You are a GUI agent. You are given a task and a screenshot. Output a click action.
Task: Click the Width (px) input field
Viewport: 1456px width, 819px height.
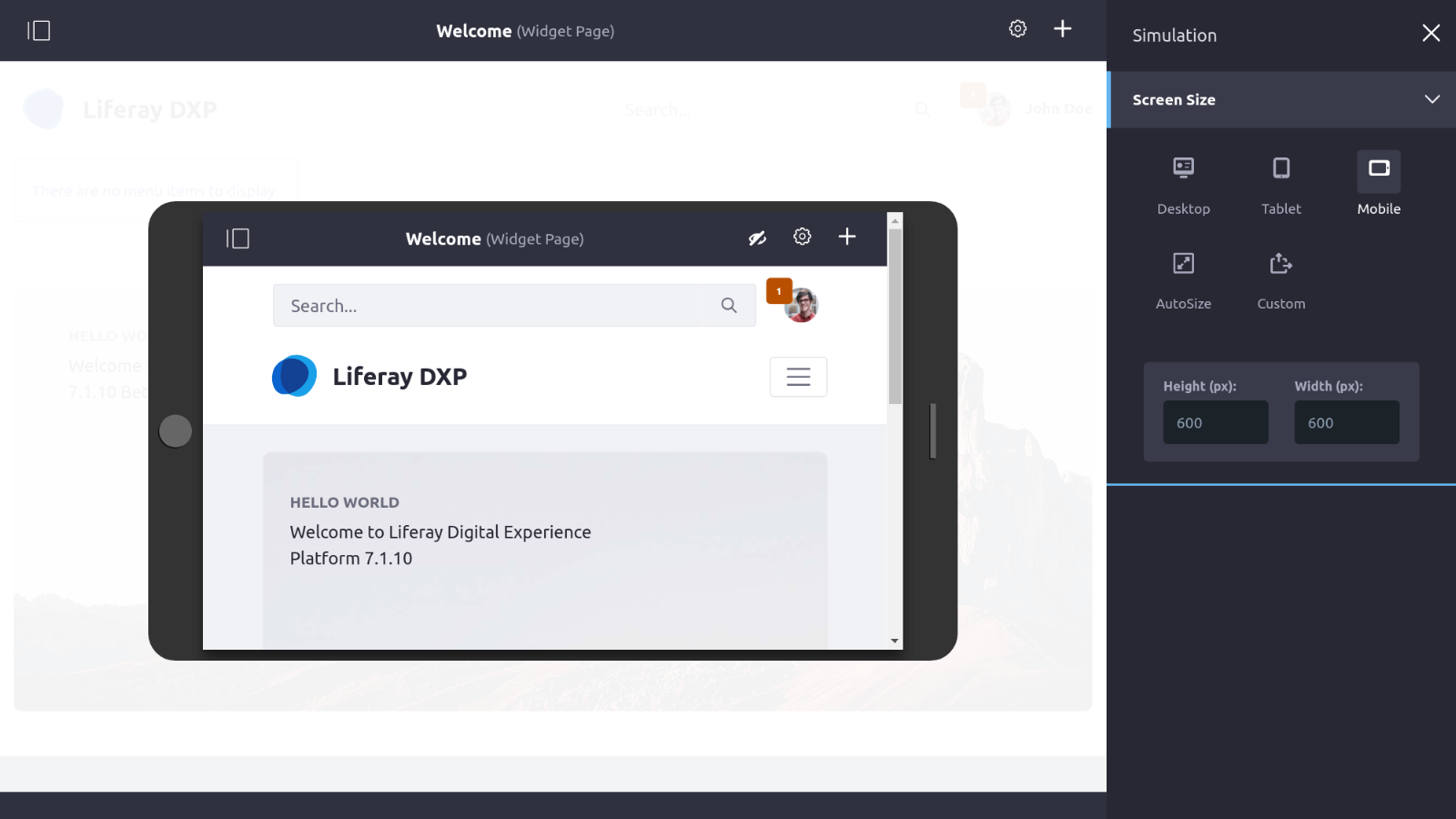(1347, 422)
